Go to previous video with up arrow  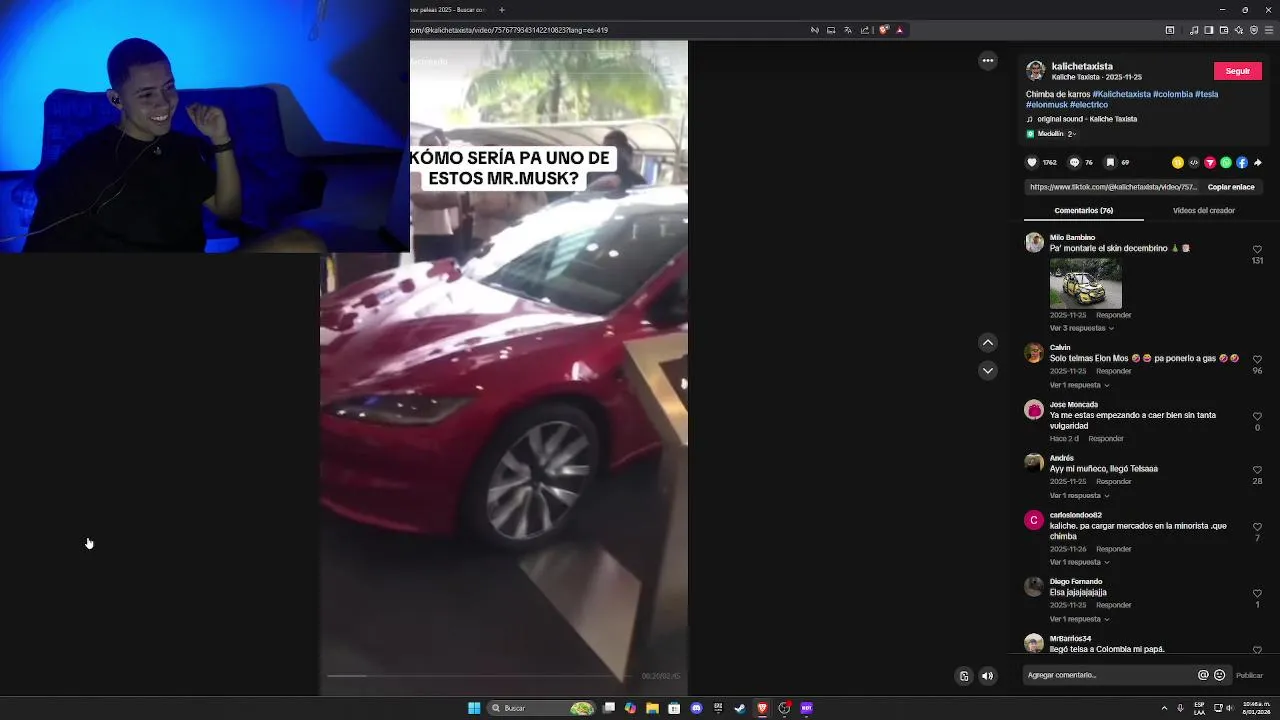click(988, 343)
